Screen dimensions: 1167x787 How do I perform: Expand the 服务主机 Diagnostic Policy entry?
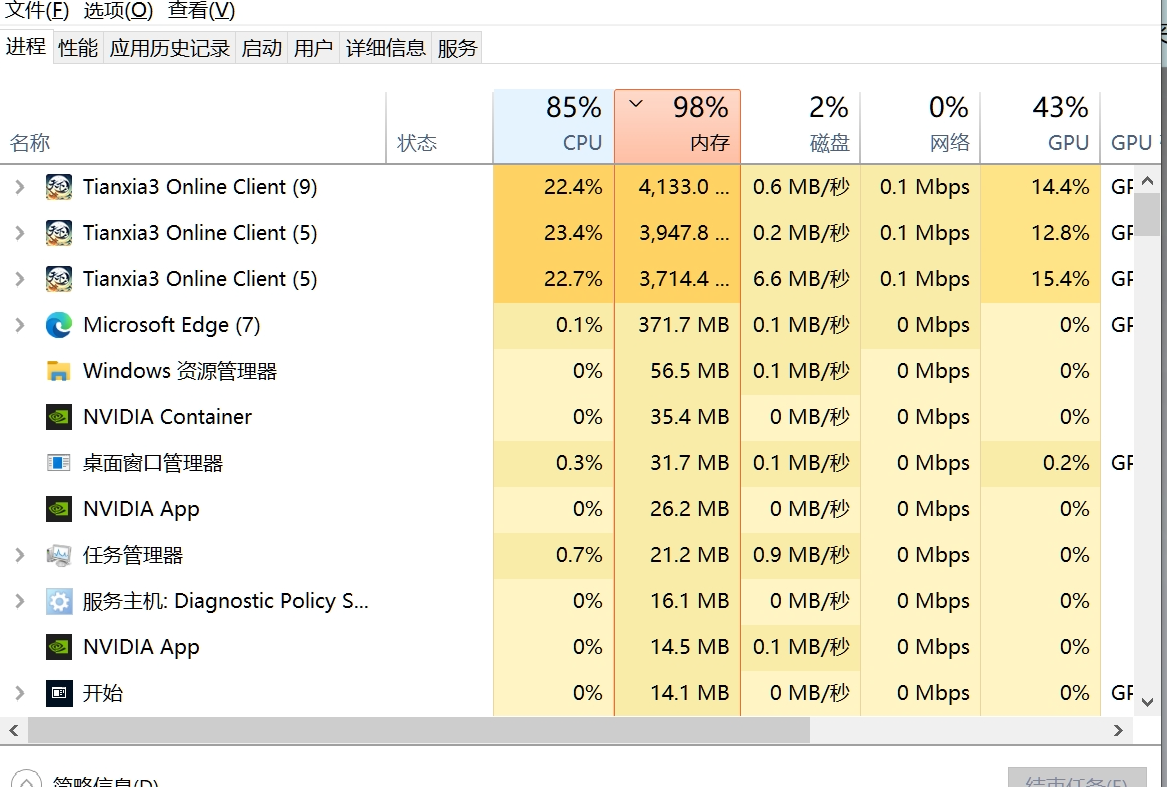pos(19,601)
